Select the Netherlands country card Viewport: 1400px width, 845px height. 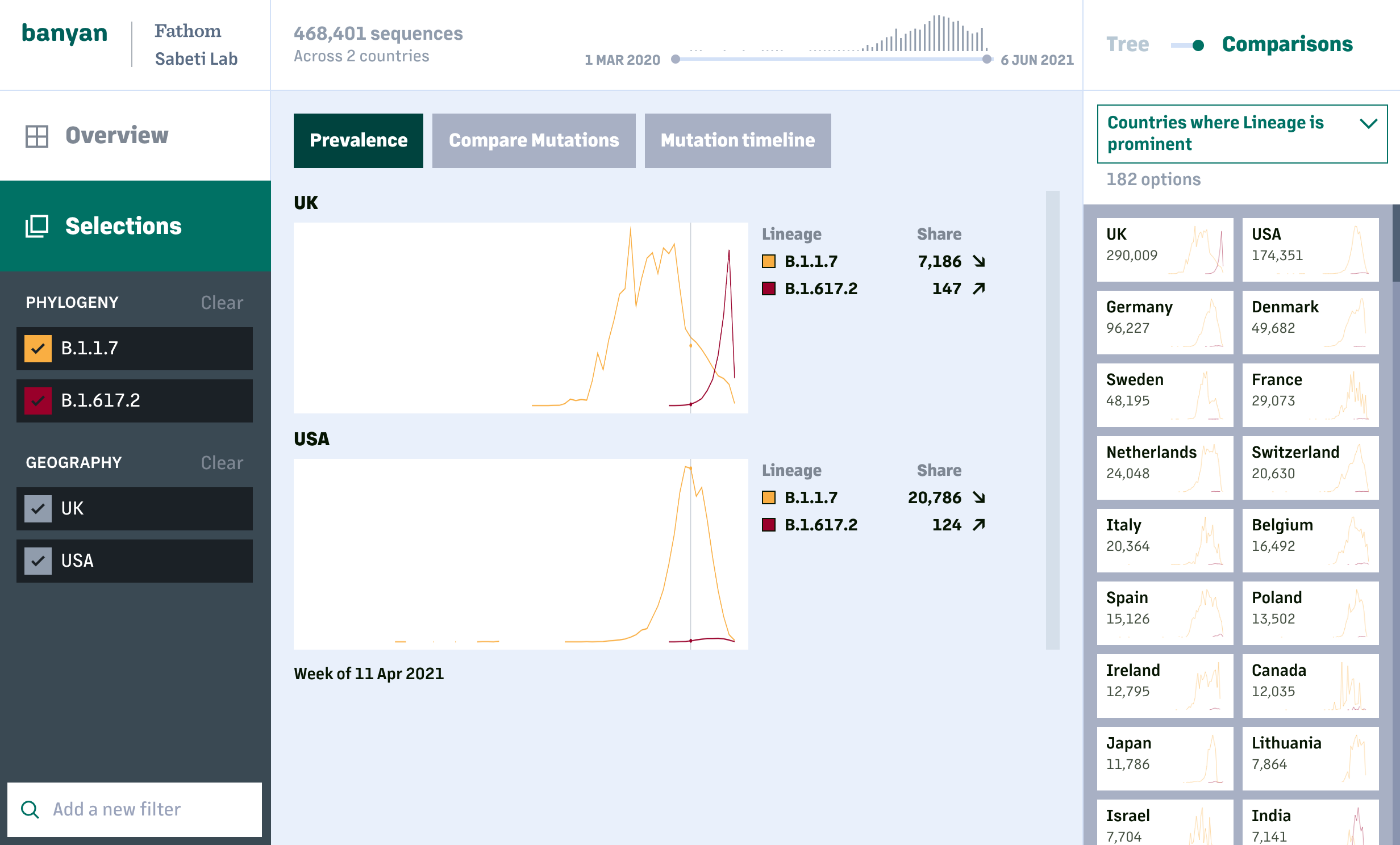tap(1165, 467)
